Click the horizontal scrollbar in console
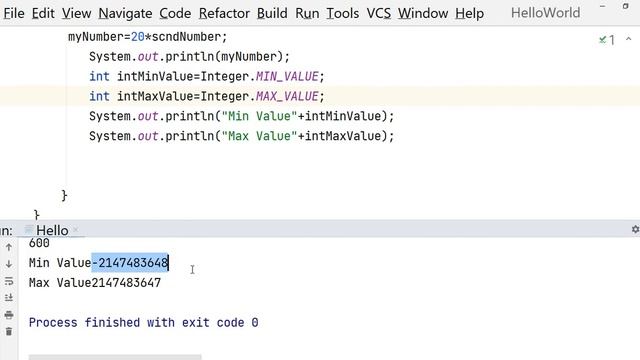Screen dimensions: 640x360 click(x=115, y=357)
